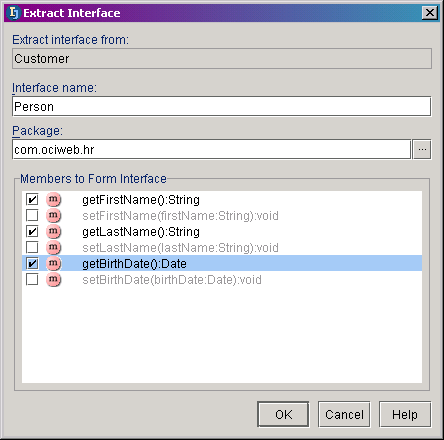Click the method icon beside getFirstName()
The width and height of the screenshot is (444, 440).
click(x=53, y=199)
